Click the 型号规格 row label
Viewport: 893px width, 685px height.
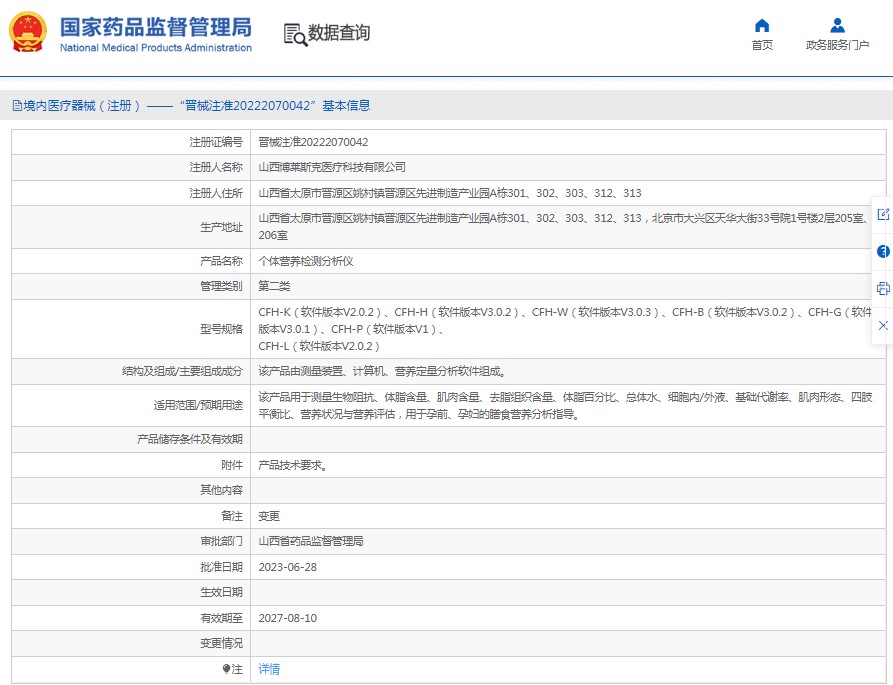tap(221, 329)
